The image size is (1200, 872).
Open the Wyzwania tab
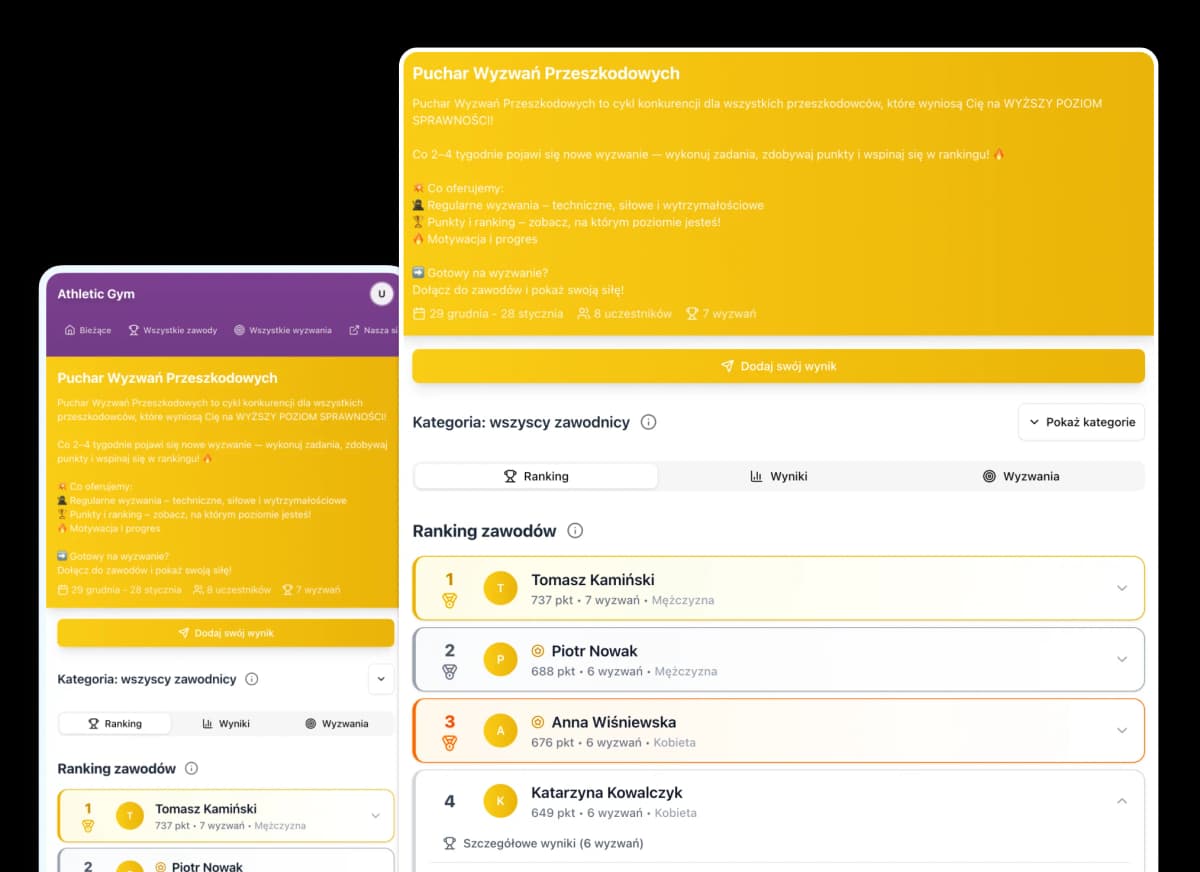tap(1021, 476)
